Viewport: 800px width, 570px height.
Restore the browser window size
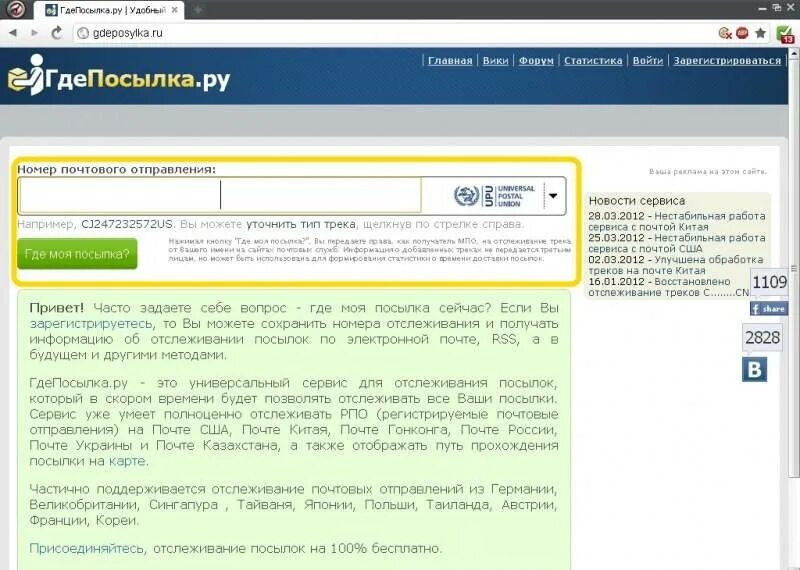777,8
